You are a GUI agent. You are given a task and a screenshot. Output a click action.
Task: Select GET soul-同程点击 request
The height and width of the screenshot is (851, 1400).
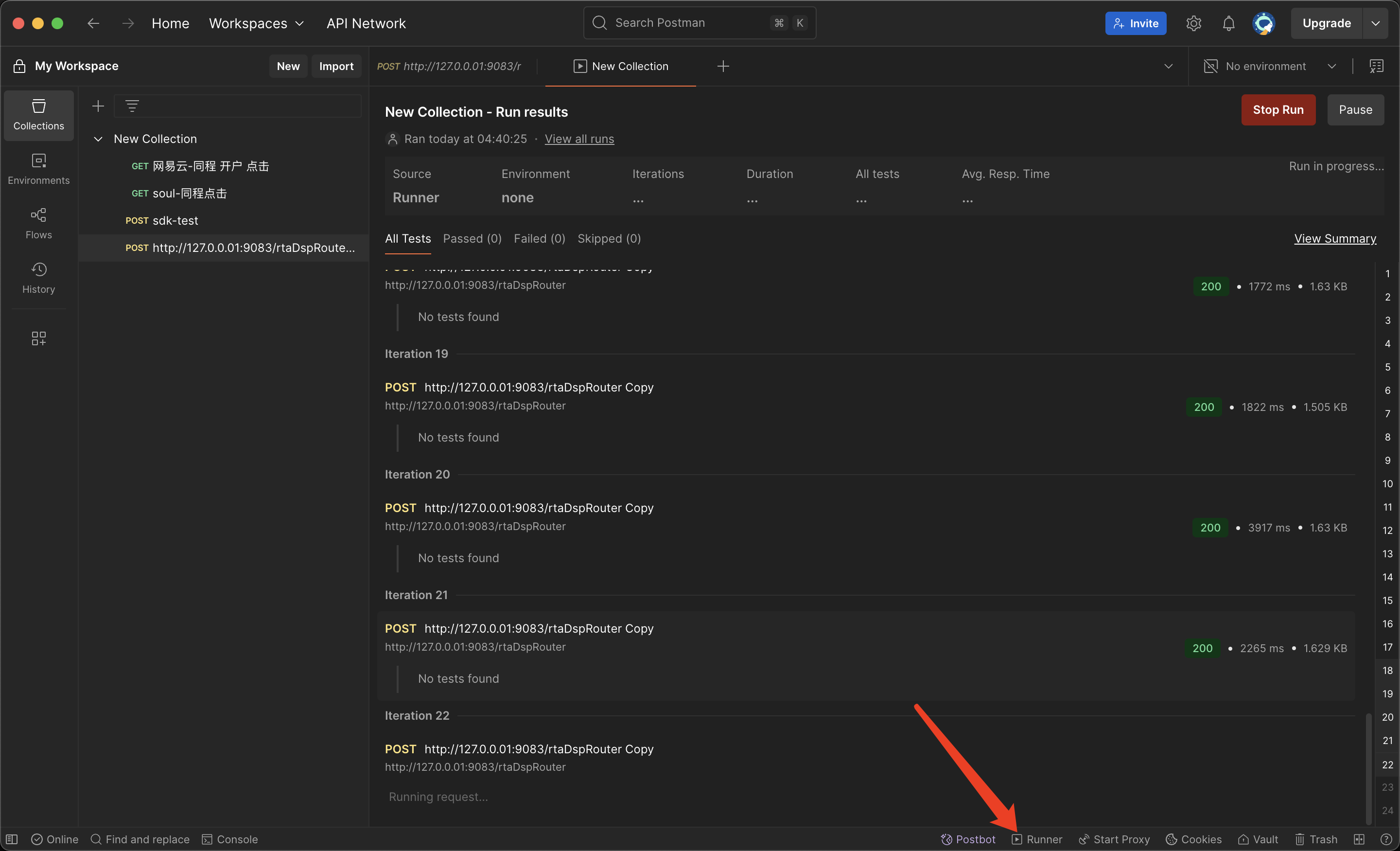pyautogui.click(x=224, y=193)
